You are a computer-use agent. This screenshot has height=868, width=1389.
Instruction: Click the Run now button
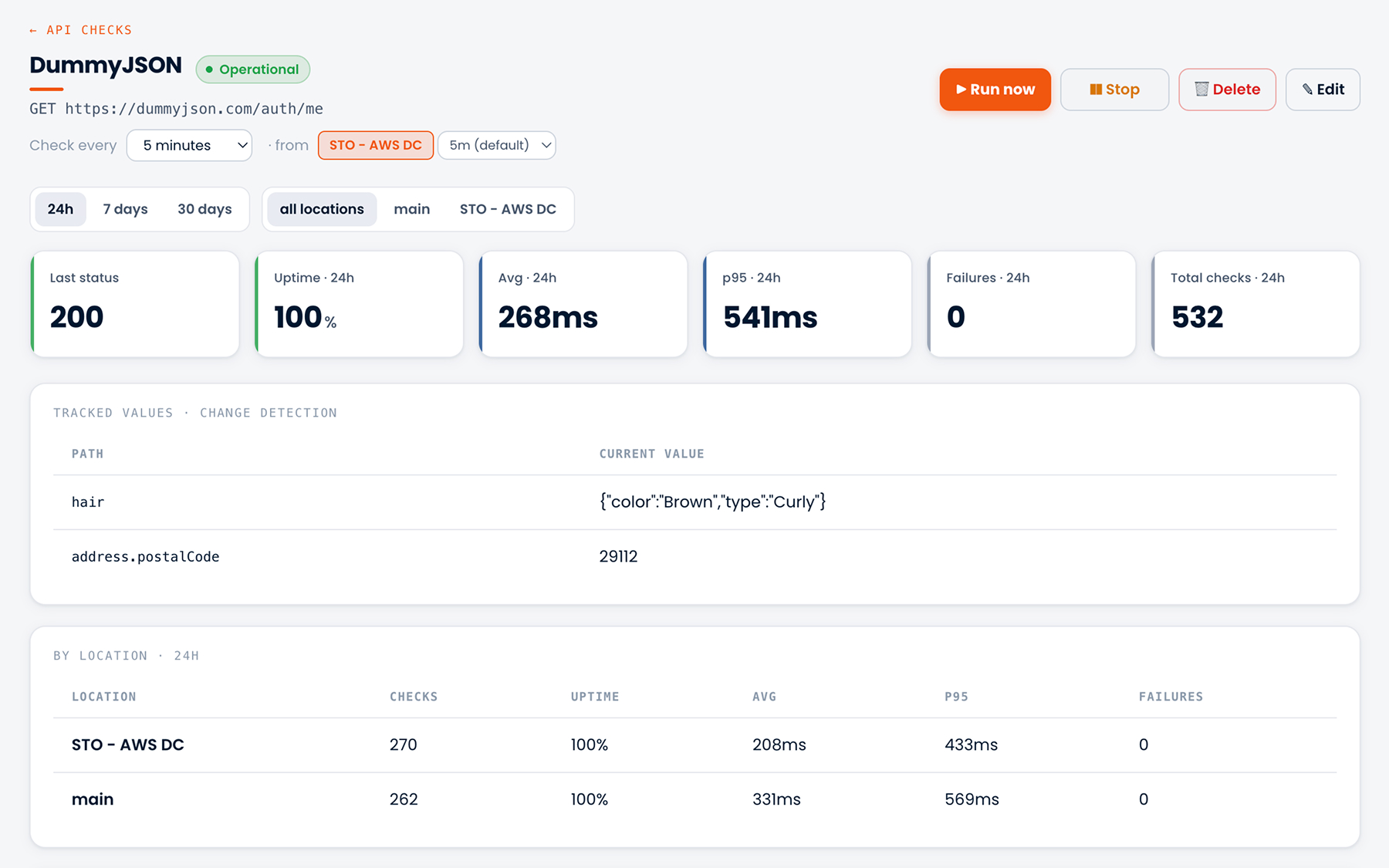point(995,90)
